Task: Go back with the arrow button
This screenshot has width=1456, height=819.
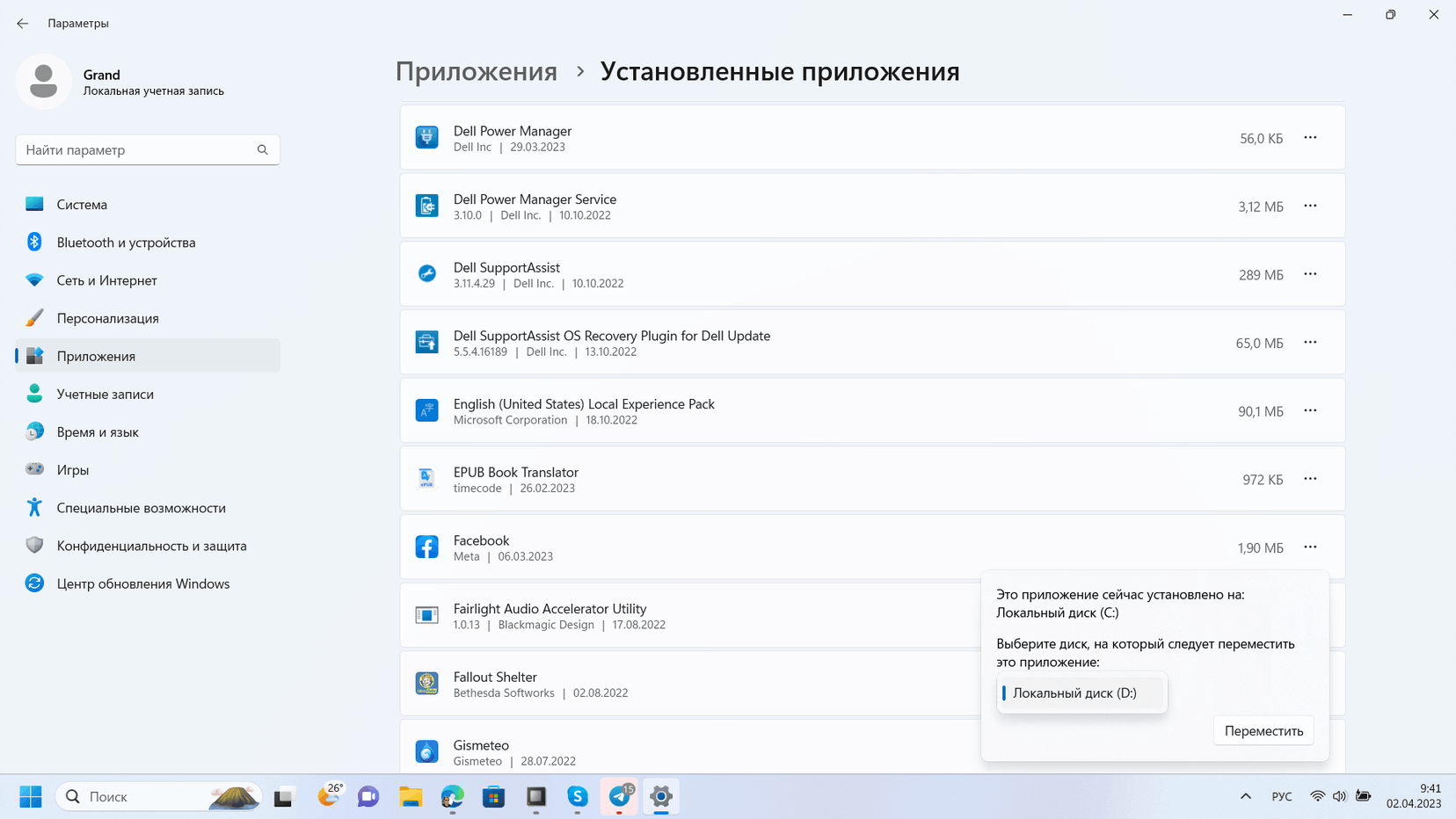Action: (23, 24)
